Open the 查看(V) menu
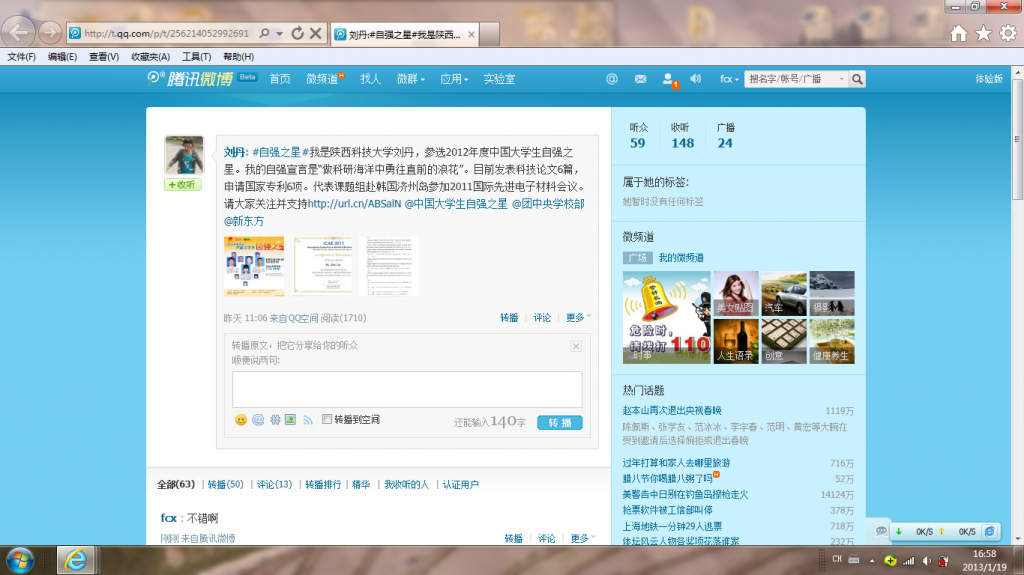Viewport: 1024px width, 575px height. click(x=104, y=57)
